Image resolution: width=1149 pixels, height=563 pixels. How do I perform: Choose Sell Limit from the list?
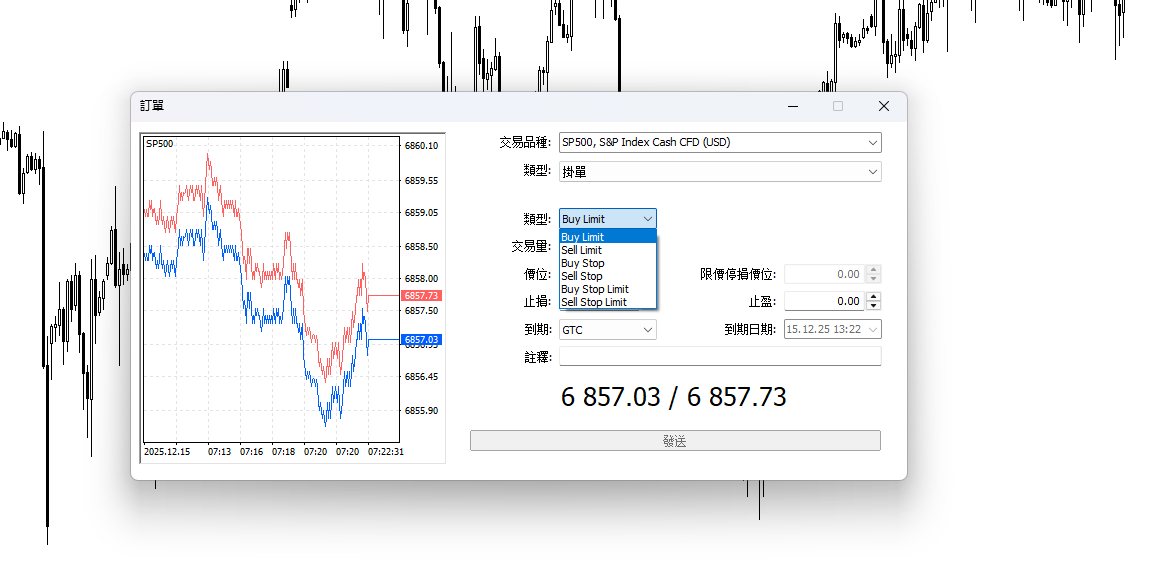coord(582,250)
